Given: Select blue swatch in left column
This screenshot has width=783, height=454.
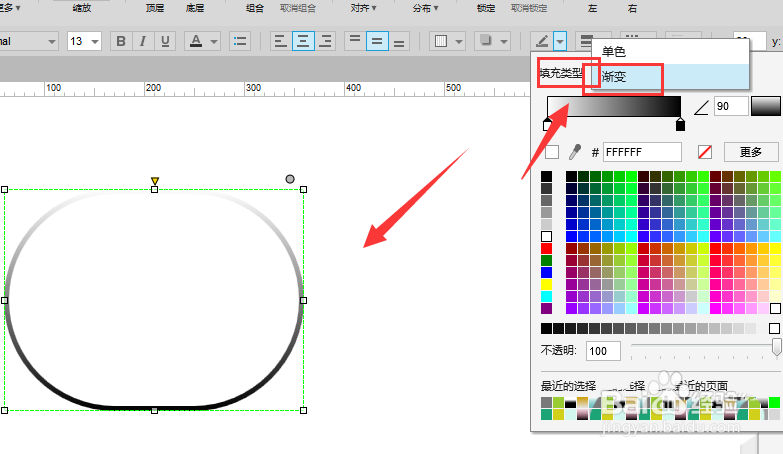Looking at the screenshot, I should (x=547, y=272).
